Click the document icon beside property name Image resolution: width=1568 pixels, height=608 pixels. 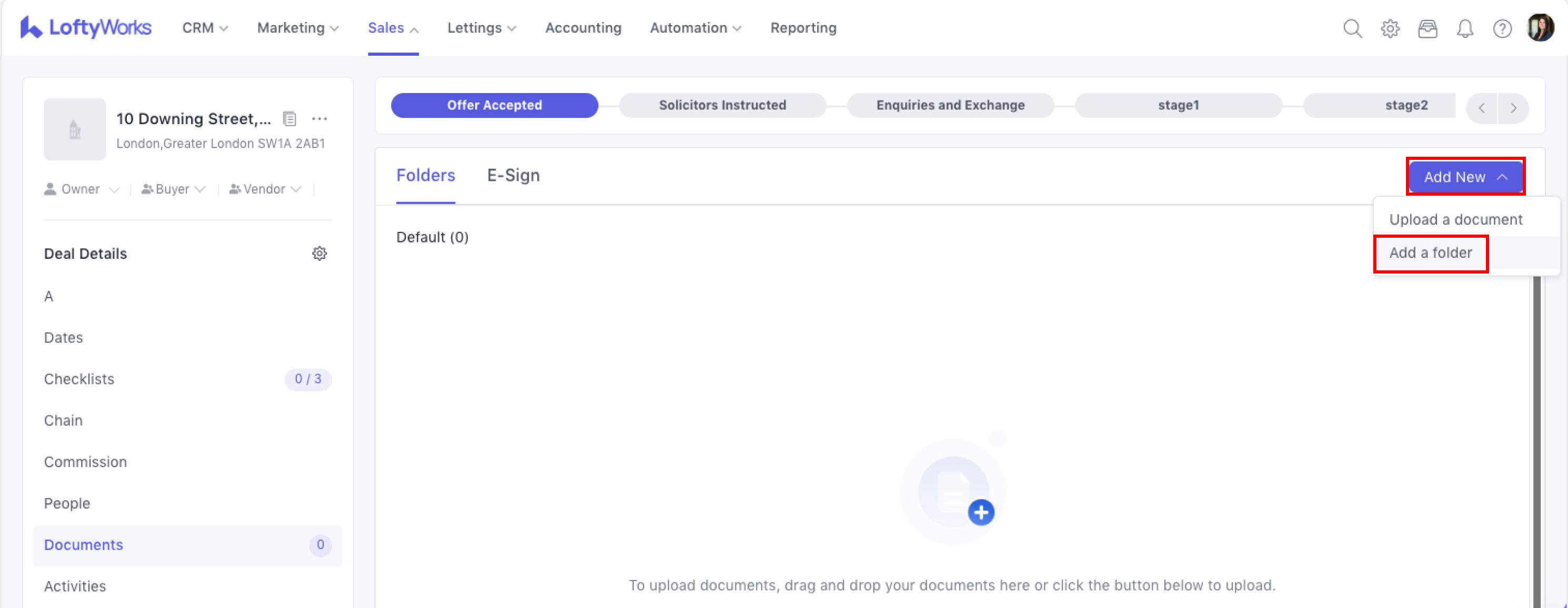coord(290,119)
